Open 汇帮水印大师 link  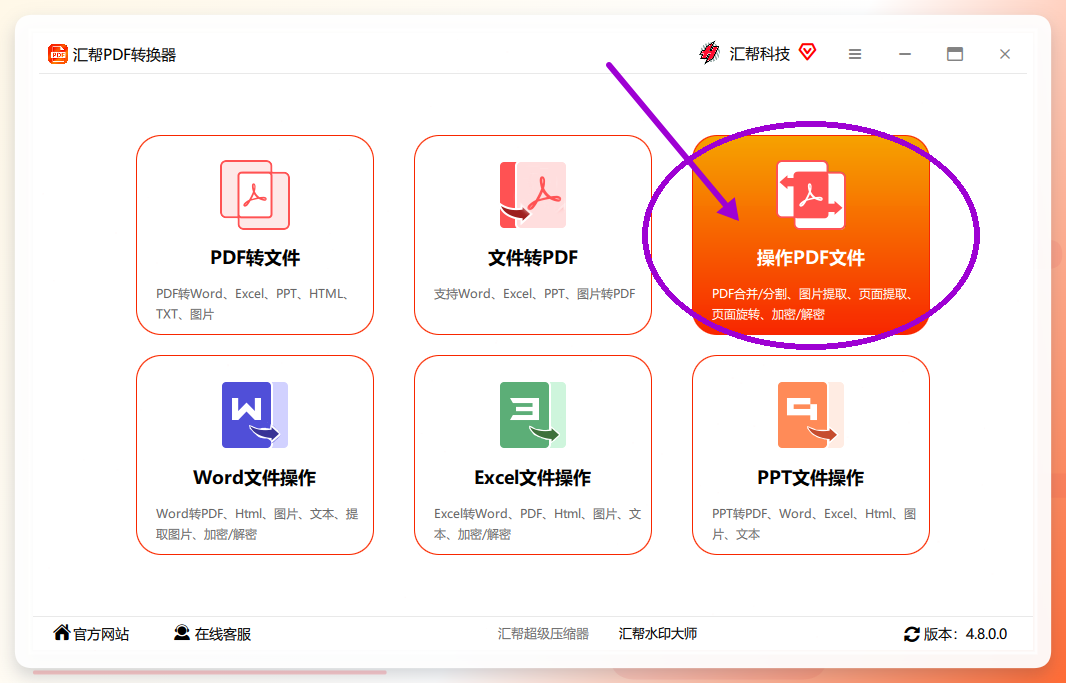coord(658,634)
